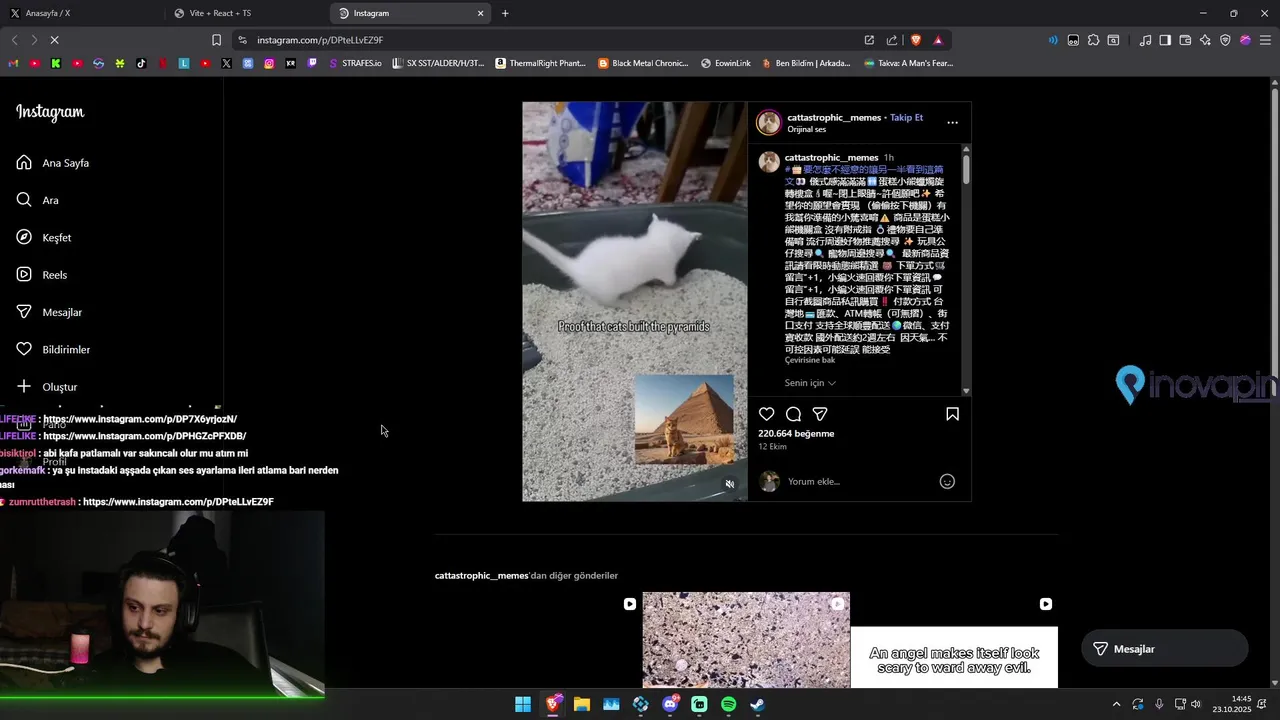This screenshot has width=1280, height=720.
Task: Open the Brave VPN shield icon
Action: click(1225, 40)
